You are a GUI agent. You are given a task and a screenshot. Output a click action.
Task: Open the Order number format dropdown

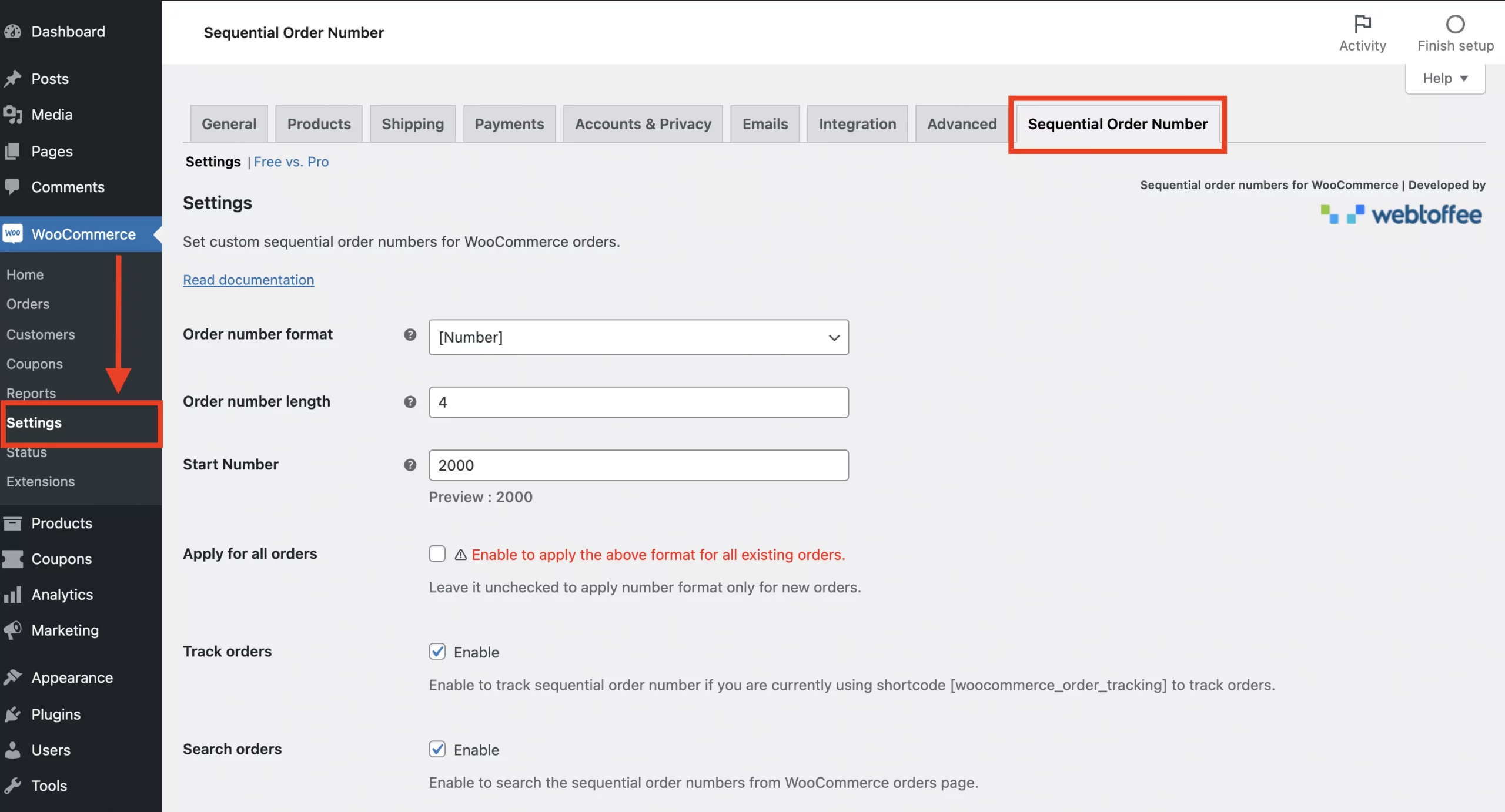[x=638, y=337]
